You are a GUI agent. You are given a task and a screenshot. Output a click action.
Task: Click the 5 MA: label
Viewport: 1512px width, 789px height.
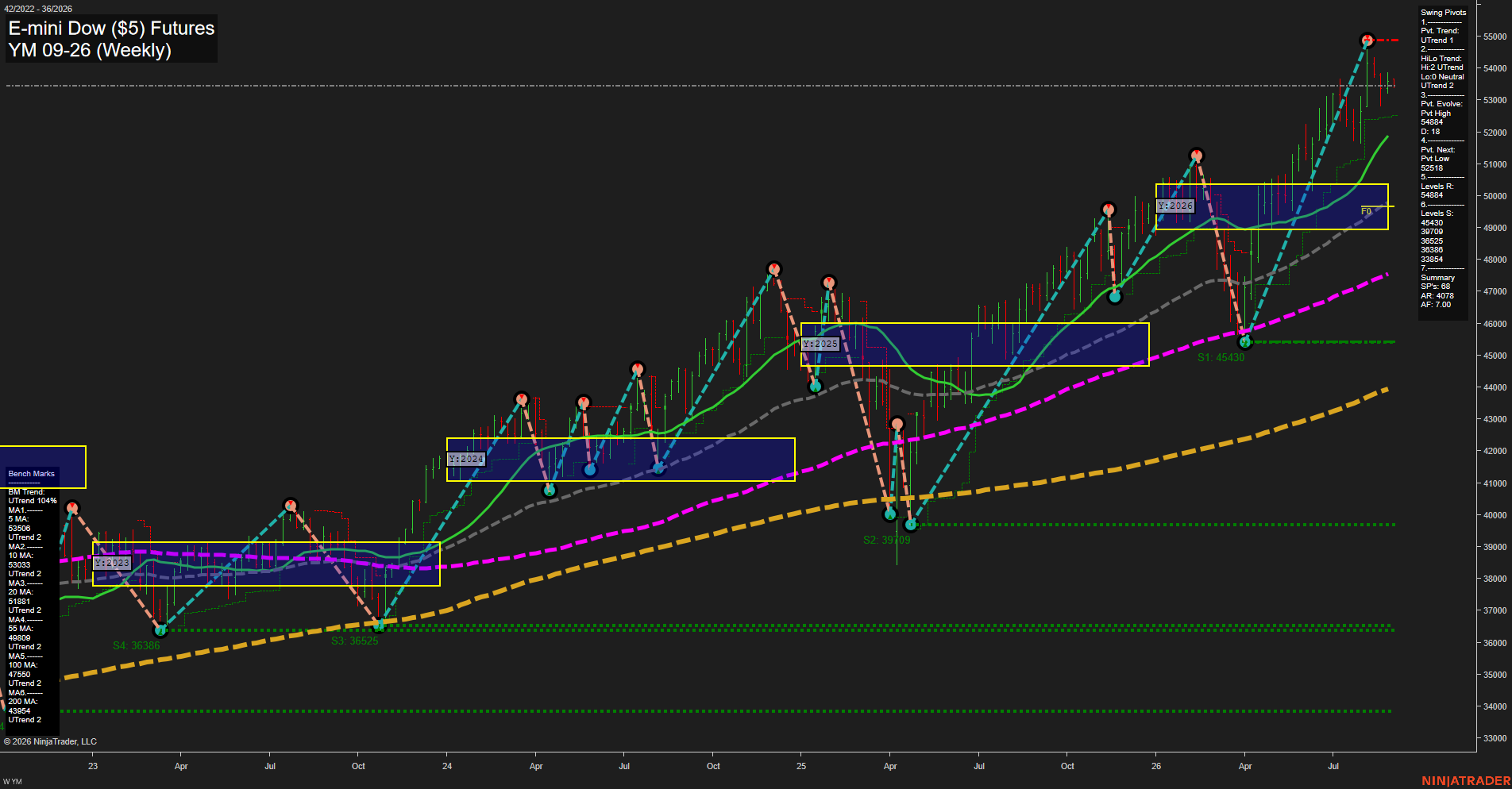(x=19, y=519)
